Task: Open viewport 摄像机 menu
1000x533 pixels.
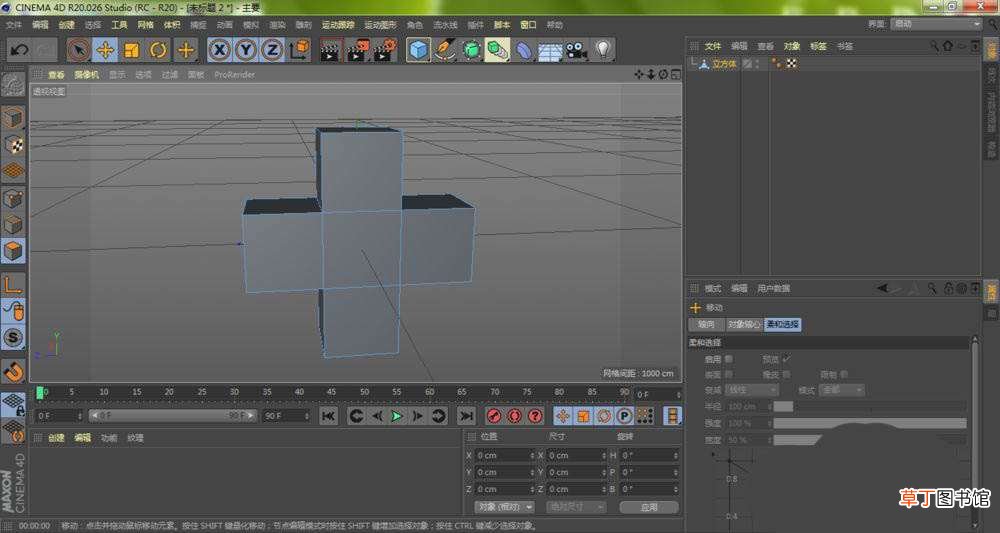Action: (x=87, y=75)
